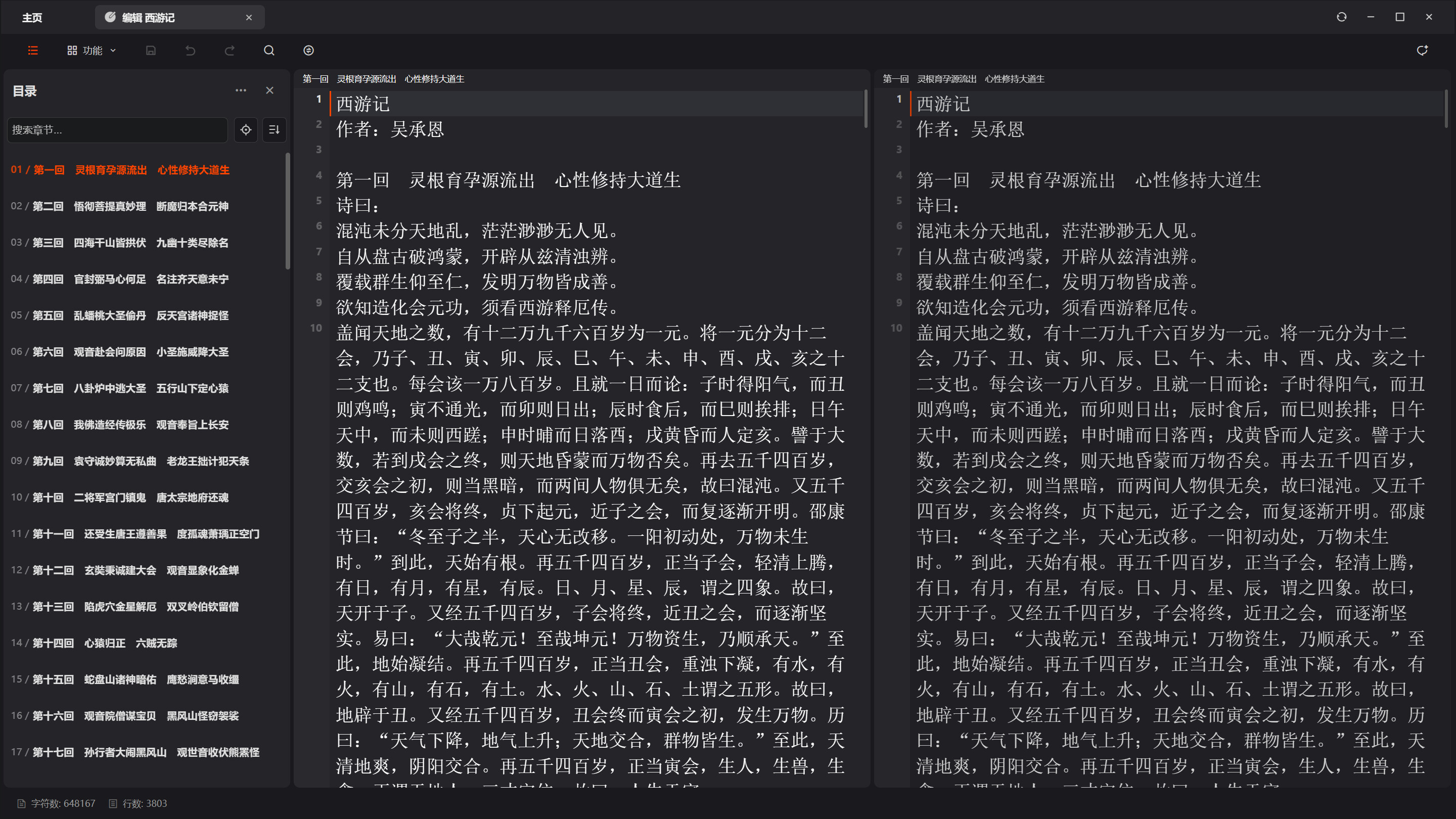The height and width of the screenshot is (819, 1456).
Task: Click line 7 自从盘古破鸿蒙 in right editor
Action: click(1058, 257)
